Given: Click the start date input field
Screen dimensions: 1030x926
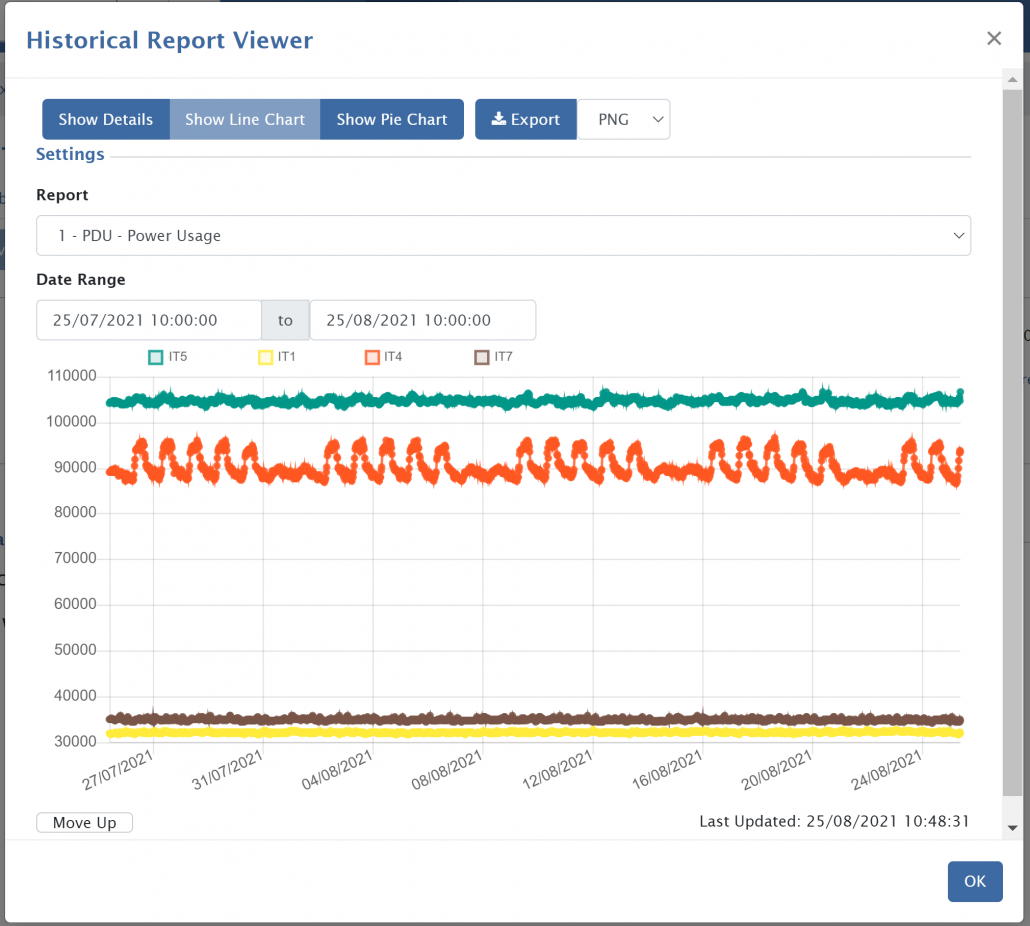Looking at the screenshot, I should [149, 320].
